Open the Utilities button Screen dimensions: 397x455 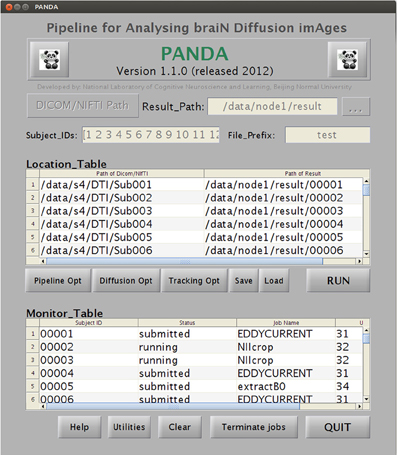coord(129,427)
